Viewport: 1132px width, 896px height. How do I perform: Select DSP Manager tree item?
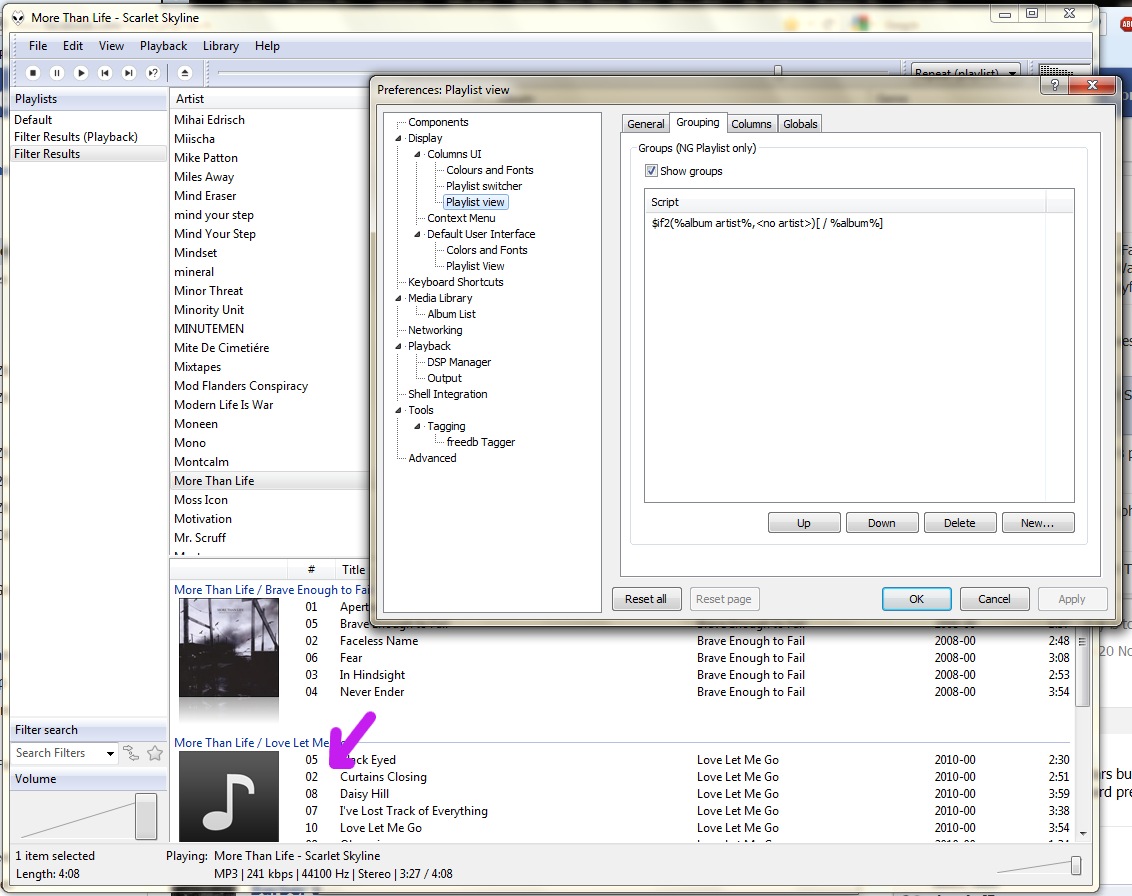coord(458,362)
